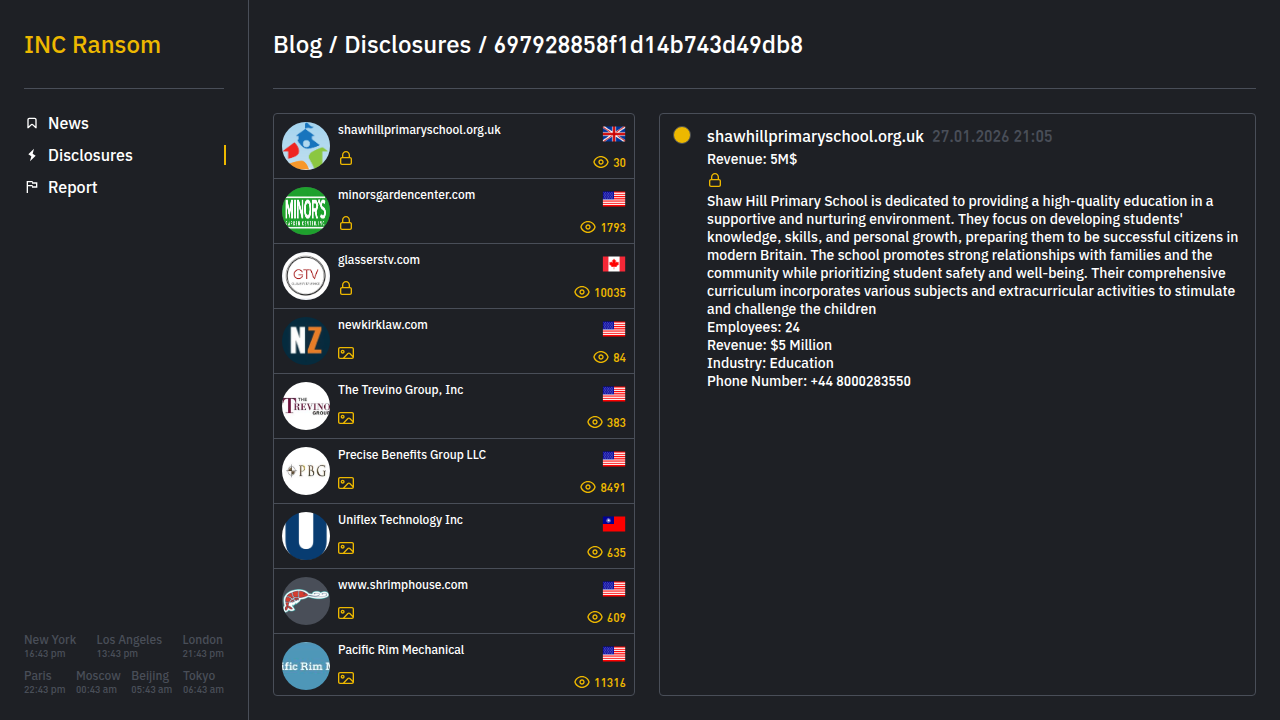Click the eye views icon for Pacific Rim Mechanical
Image resolution: width=1280 pixels, height=720 pixels.
(582, 682)
